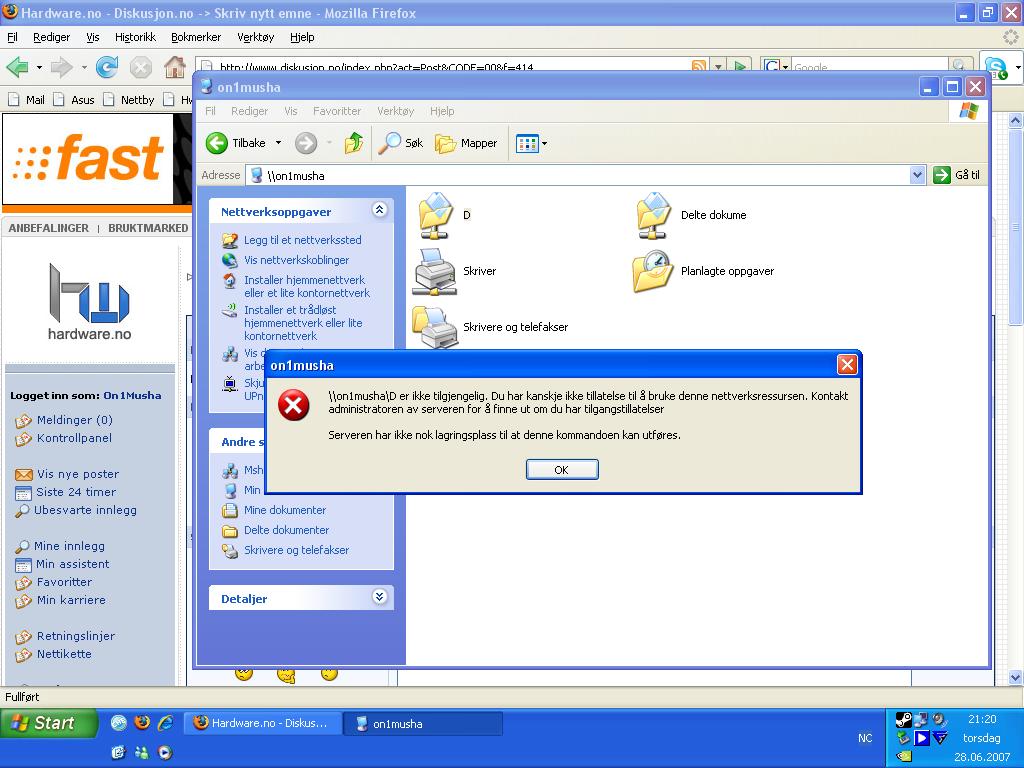This screenshot has width=1024, height=768.
Task: Click Legg til et nettverkssted link
Action: coord(302,240)
